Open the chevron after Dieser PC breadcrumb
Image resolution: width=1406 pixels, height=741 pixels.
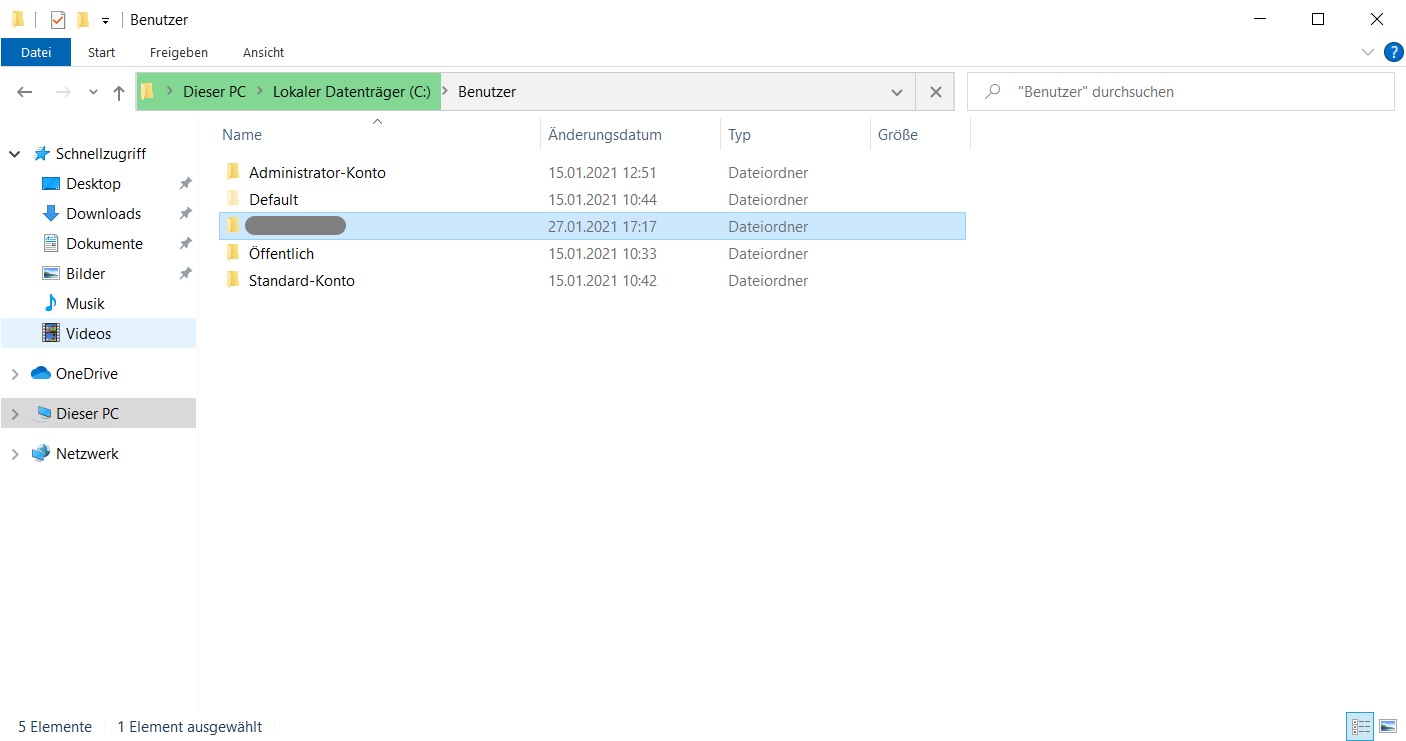[260, 92]
